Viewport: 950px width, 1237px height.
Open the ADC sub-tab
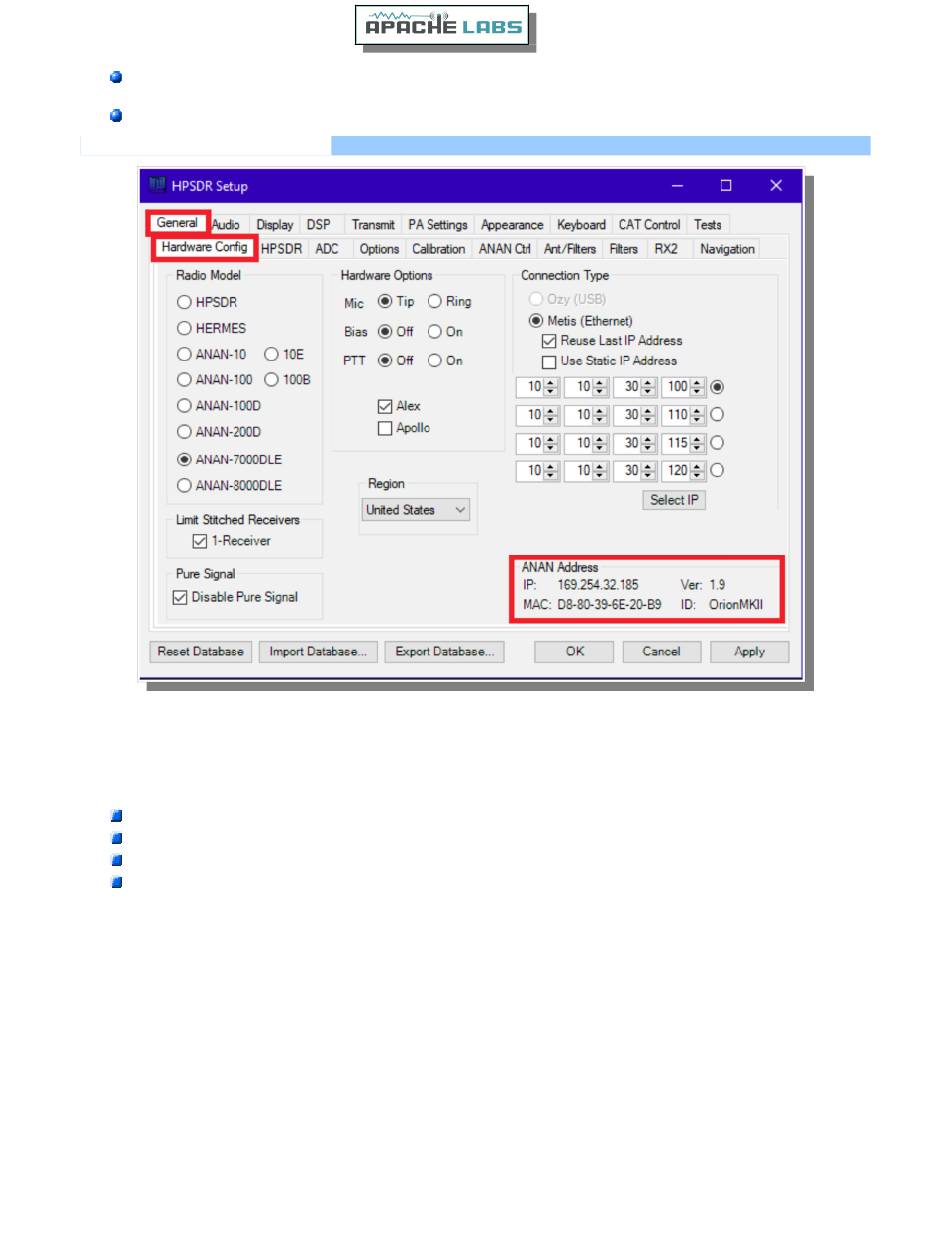(327, 249)
